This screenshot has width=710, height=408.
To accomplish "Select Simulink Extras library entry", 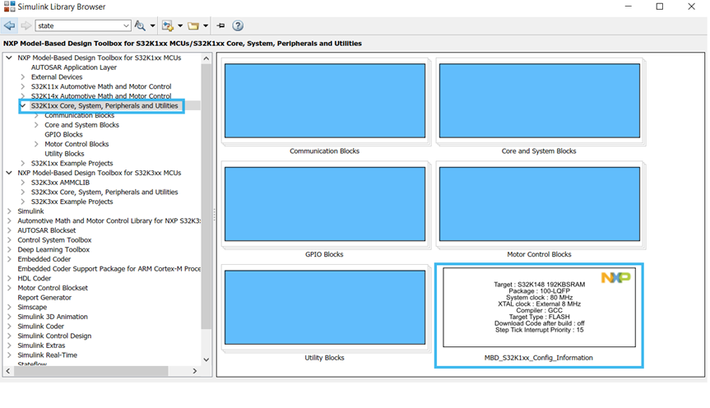I will point(41,346).
